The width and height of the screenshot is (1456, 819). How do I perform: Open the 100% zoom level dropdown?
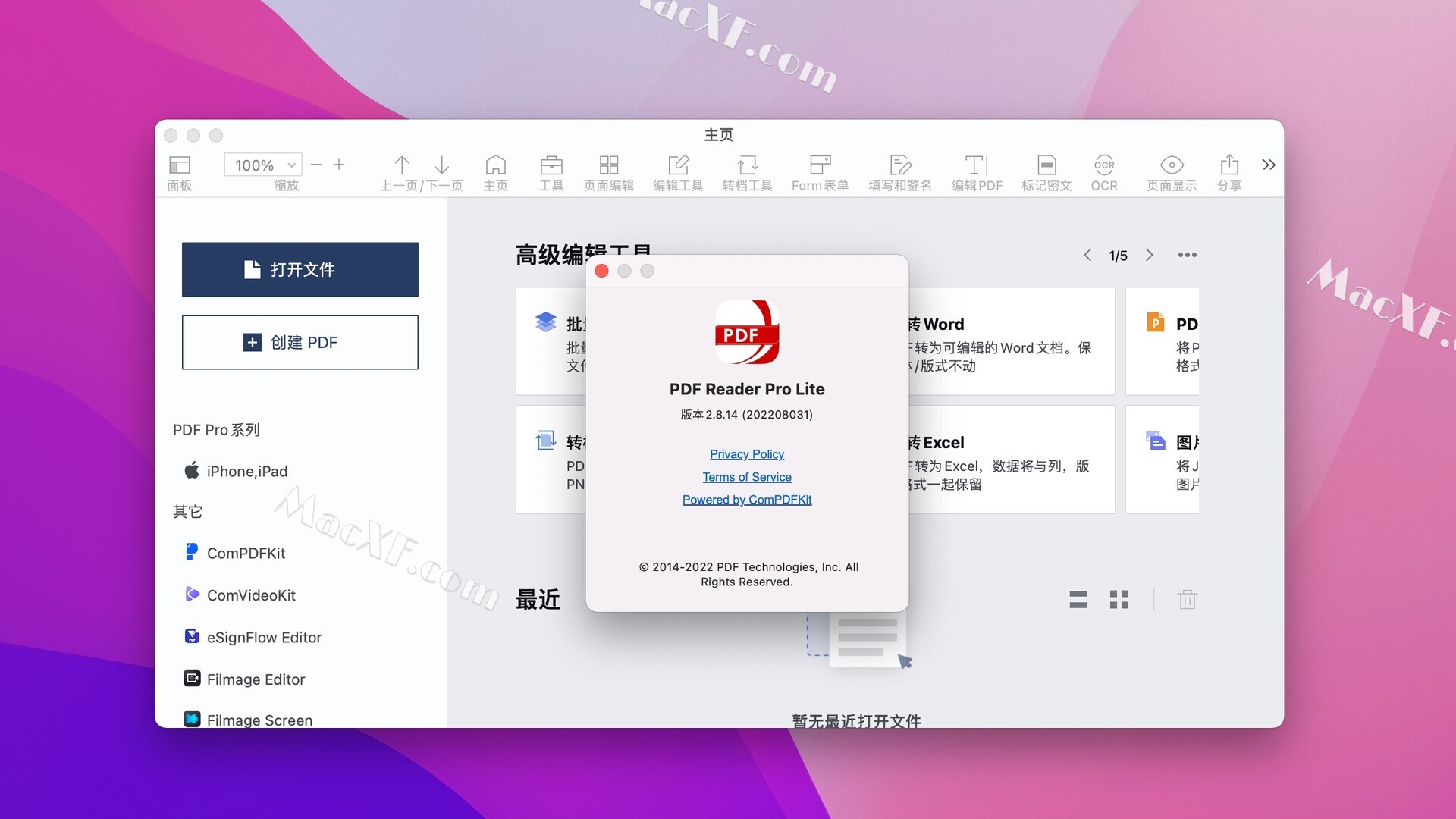(x=262, y=165)
